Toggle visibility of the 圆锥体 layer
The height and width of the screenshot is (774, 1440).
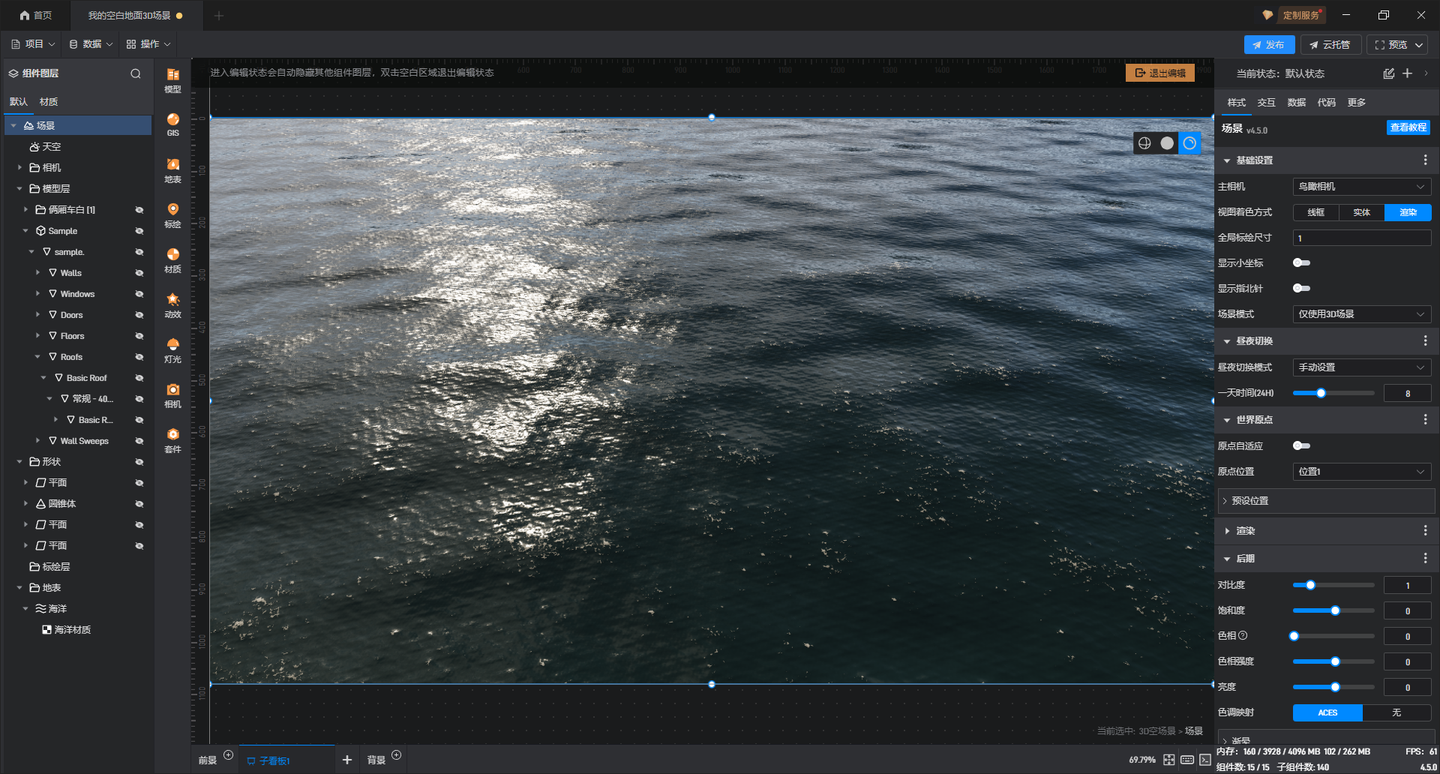(x=140, y=504)
